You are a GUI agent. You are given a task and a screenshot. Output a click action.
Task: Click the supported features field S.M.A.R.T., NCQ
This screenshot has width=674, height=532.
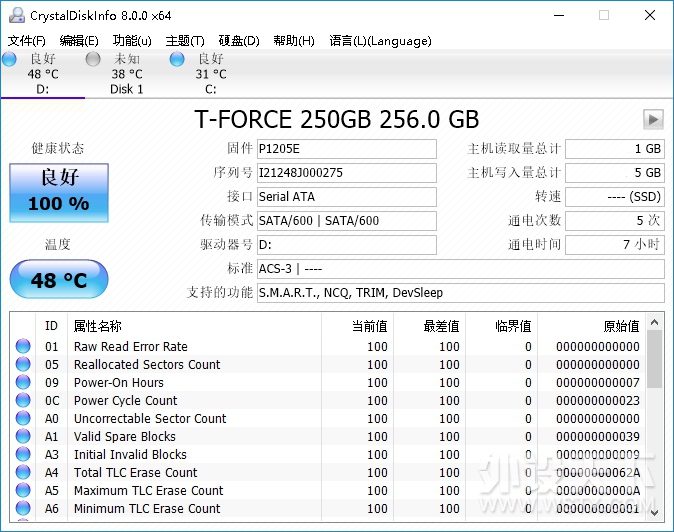(461, 293)
